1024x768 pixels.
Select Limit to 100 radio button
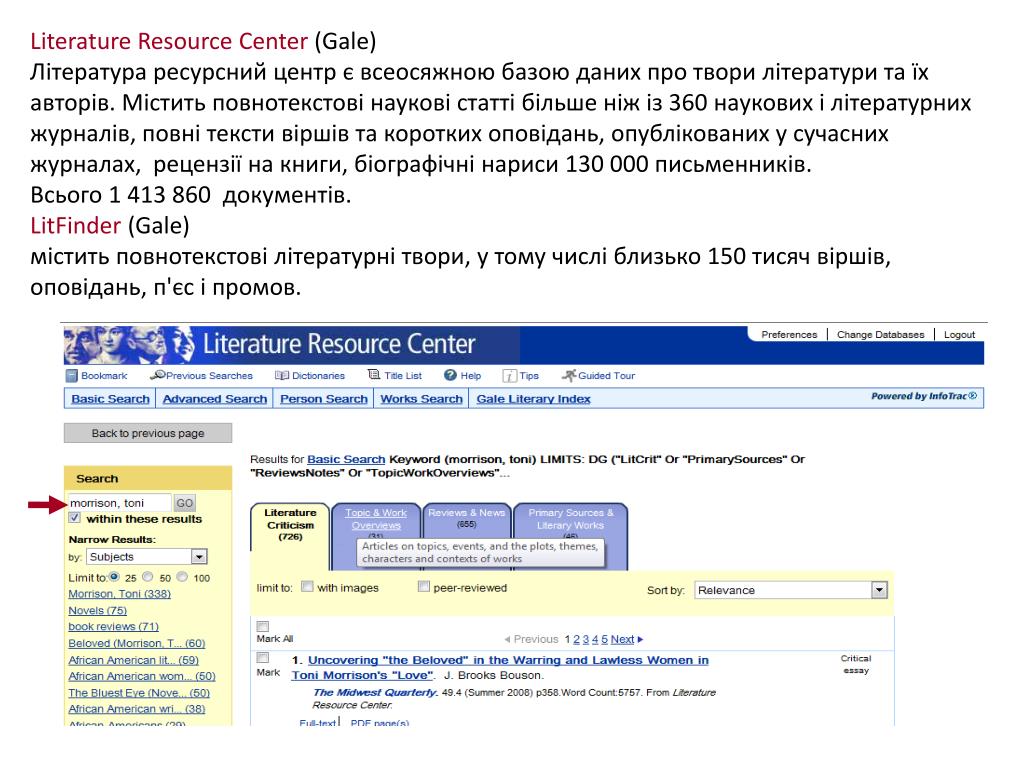pos(182,577)
